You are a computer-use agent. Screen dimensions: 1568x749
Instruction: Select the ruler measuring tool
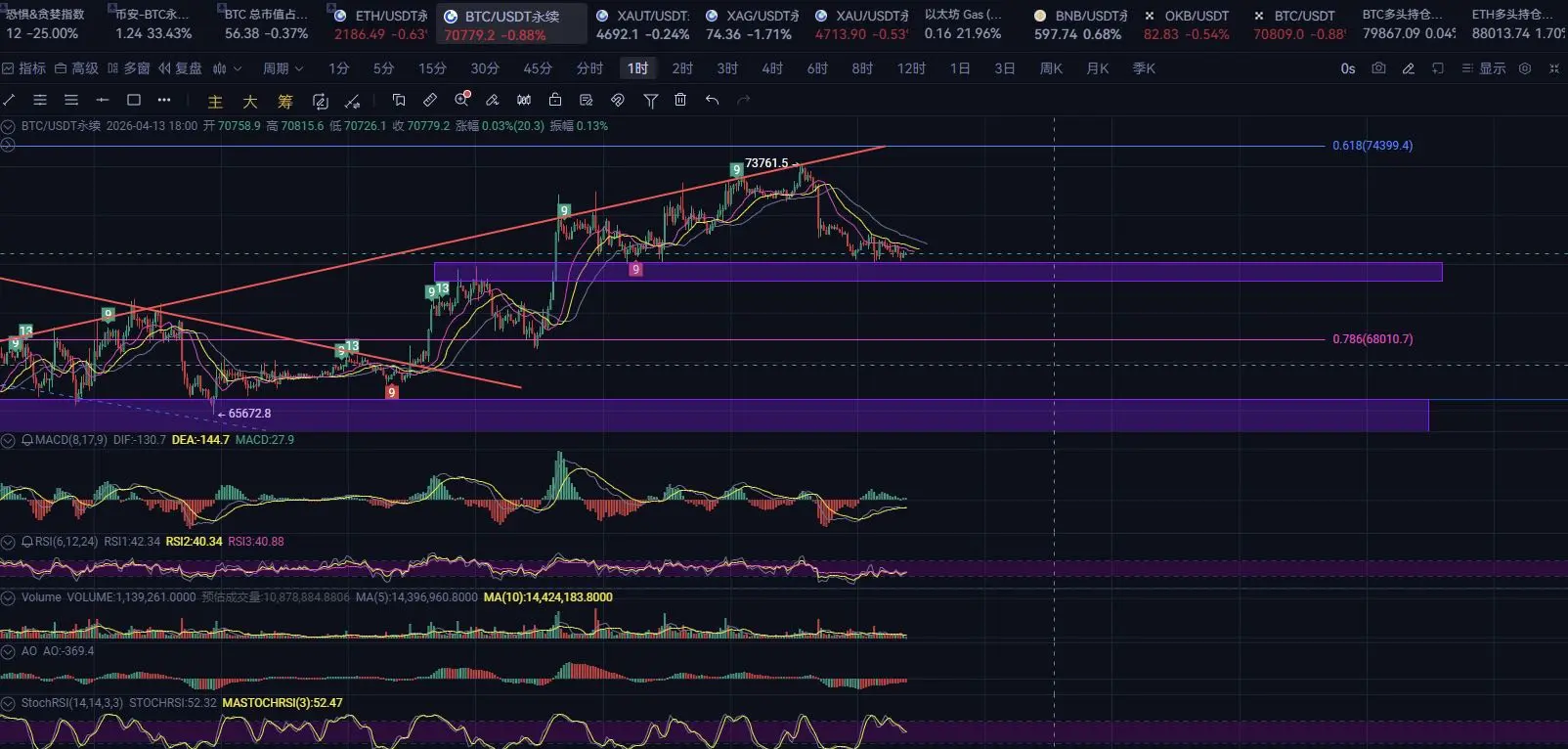430,100
